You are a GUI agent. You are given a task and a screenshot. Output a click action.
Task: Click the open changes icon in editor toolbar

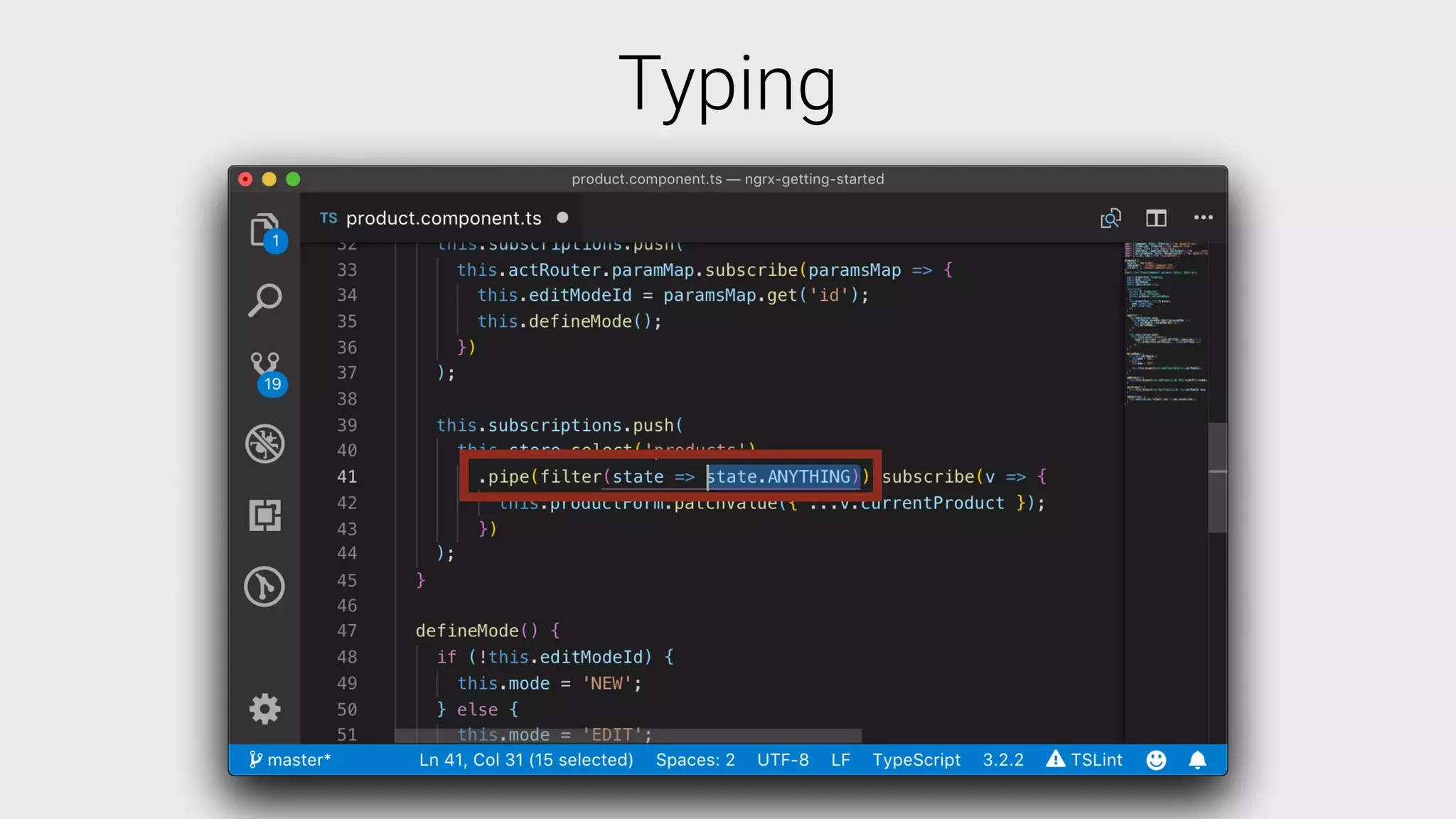1110,218
